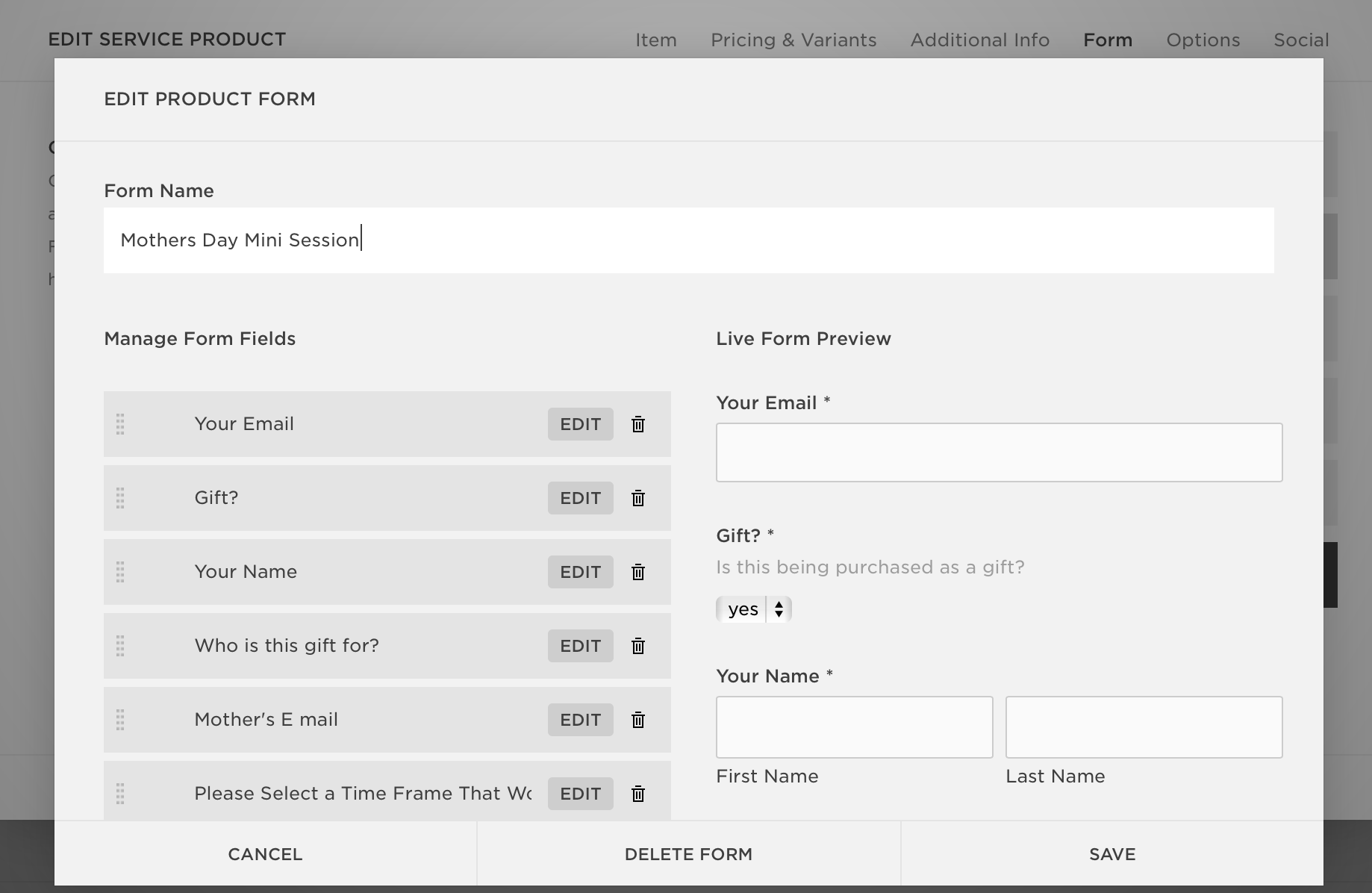Image resolution: width=1372 pixels, height=893 pixels.
Task: Click the 'Who is this gift for?' label
Action: click(x=287, y=646)
